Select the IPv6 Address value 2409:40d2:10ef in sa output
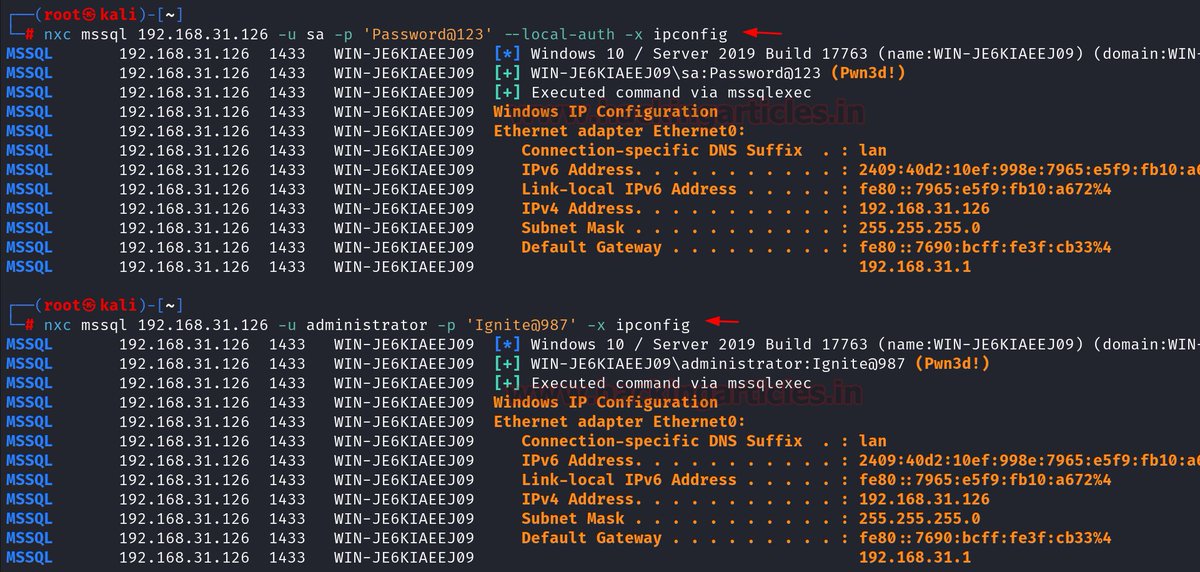Image resolution: width=1200 pixels, height=572 pixels. (x=1029, y=170)
